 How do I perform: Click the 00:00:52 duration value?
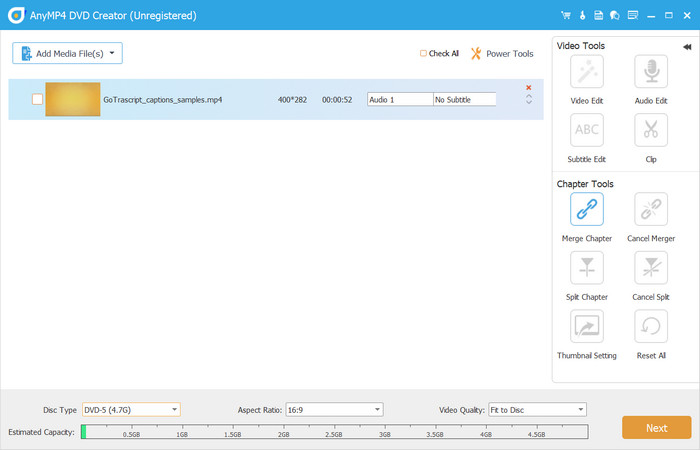[x=337, y=100]
